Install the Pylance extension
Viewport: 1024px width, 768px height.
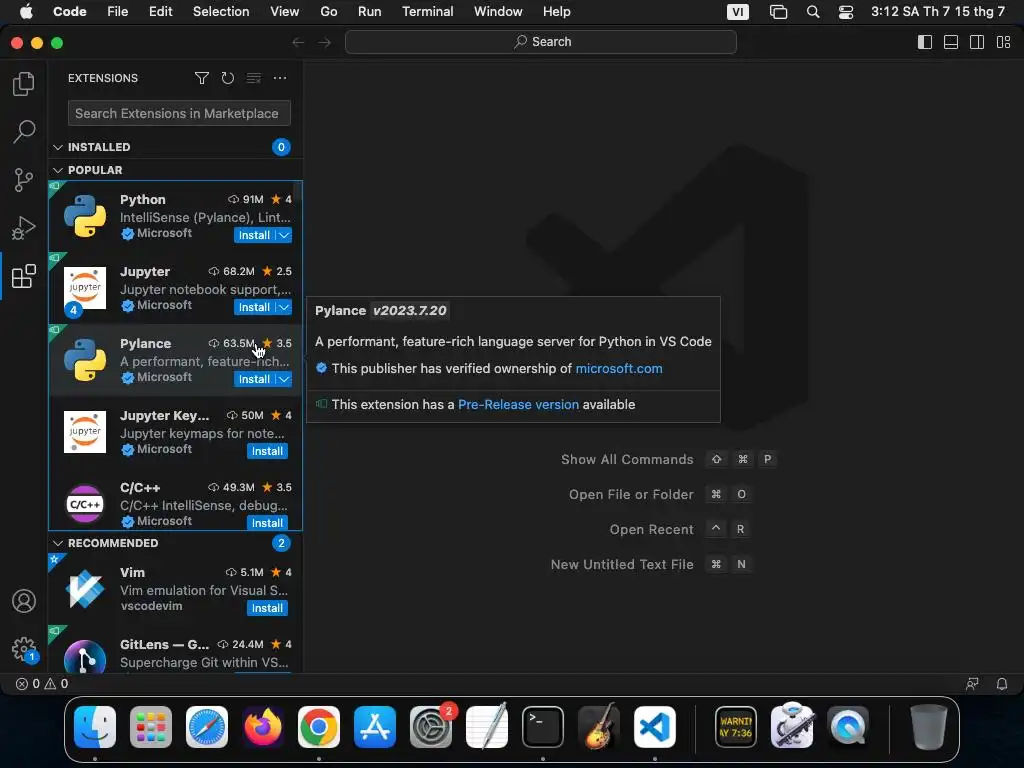[x=254, y=379]
